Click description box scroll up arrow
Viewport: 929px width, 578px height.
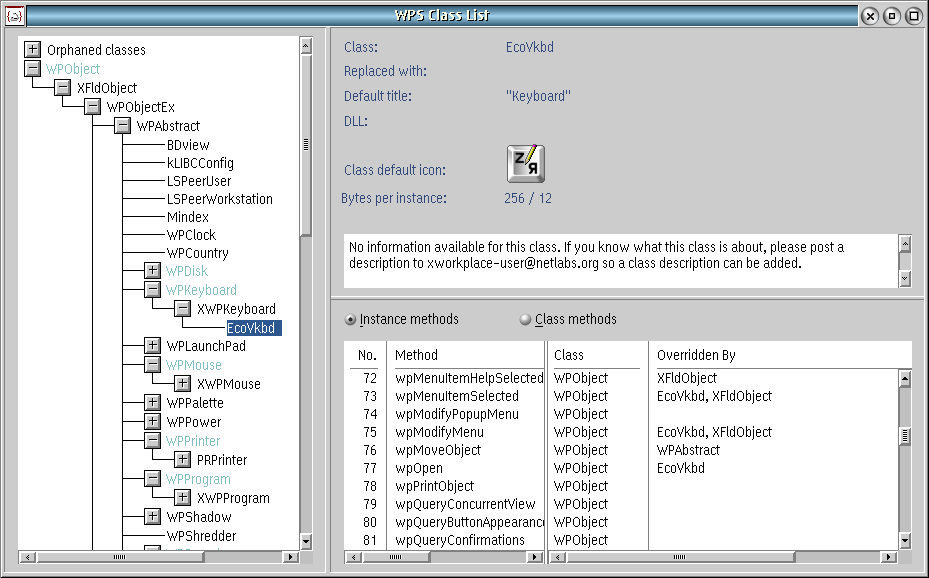905,243
